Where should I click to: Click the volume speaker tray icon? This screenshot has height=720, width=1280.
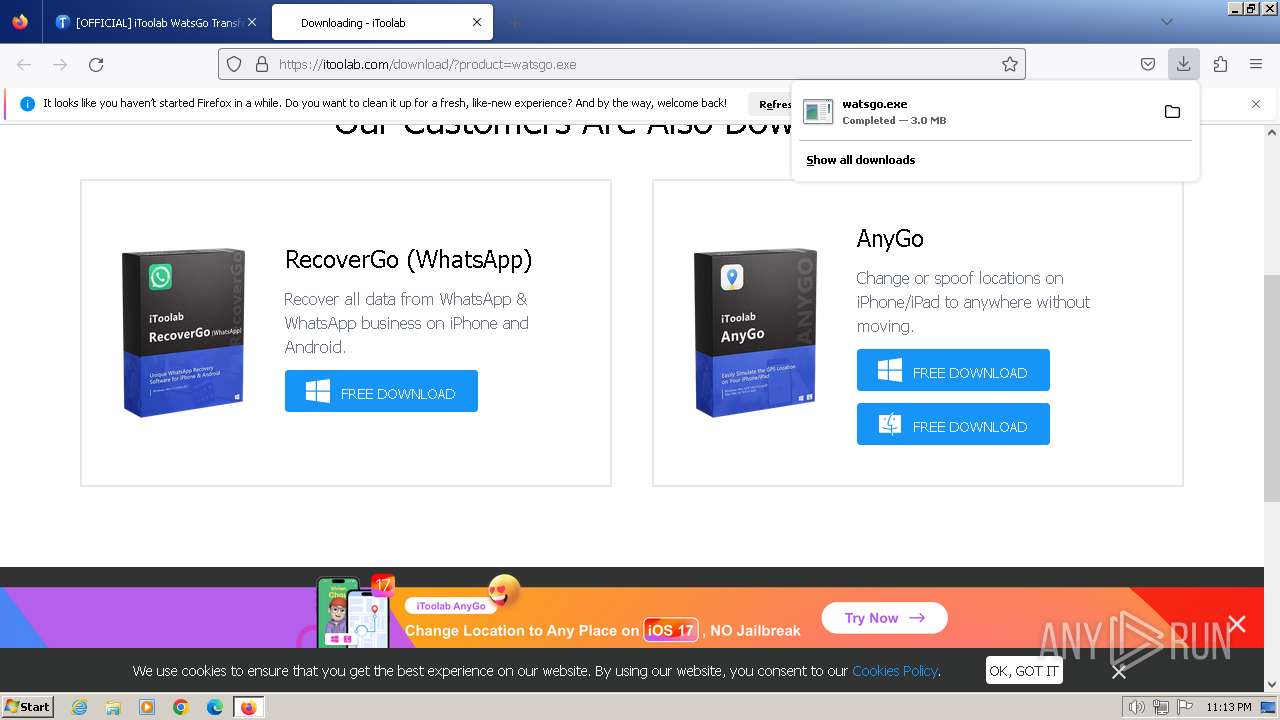(x=1136, y=707)
